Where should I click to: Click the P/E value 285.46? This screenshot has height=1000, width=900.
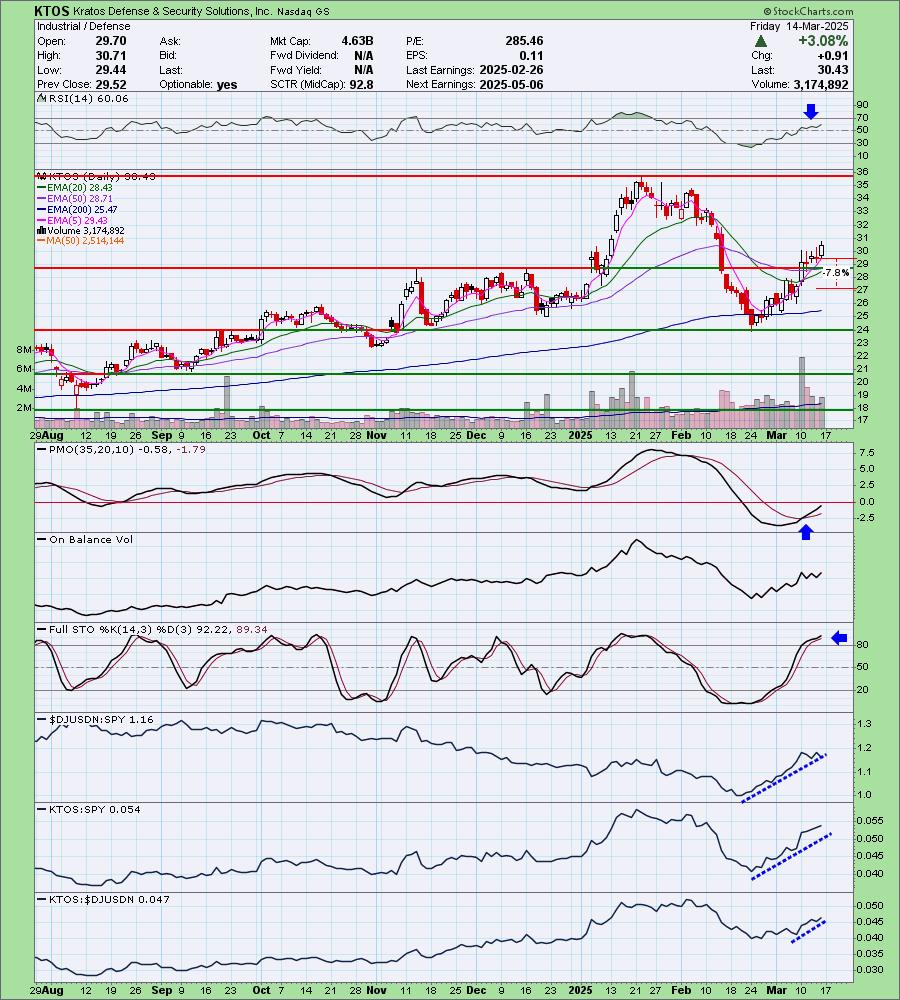pos(524,41)
